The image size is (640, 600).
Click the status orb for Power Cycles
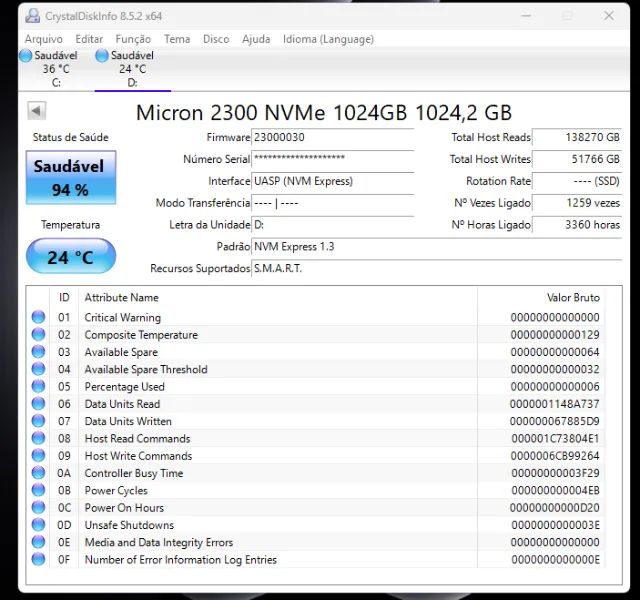(x=38, y=490)
